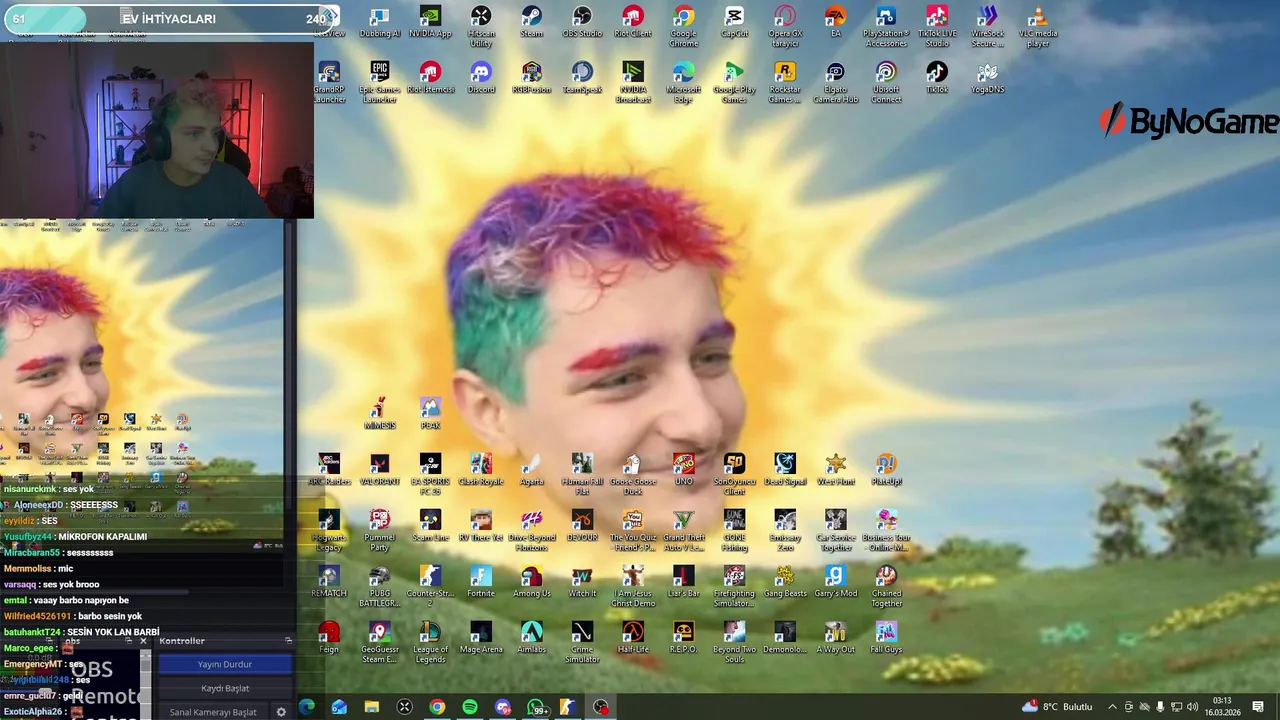This screenshot has width=1280, height=720.
Task: Open the Ubisoft Connect shortcut
Action: click(x=886, y=83)
